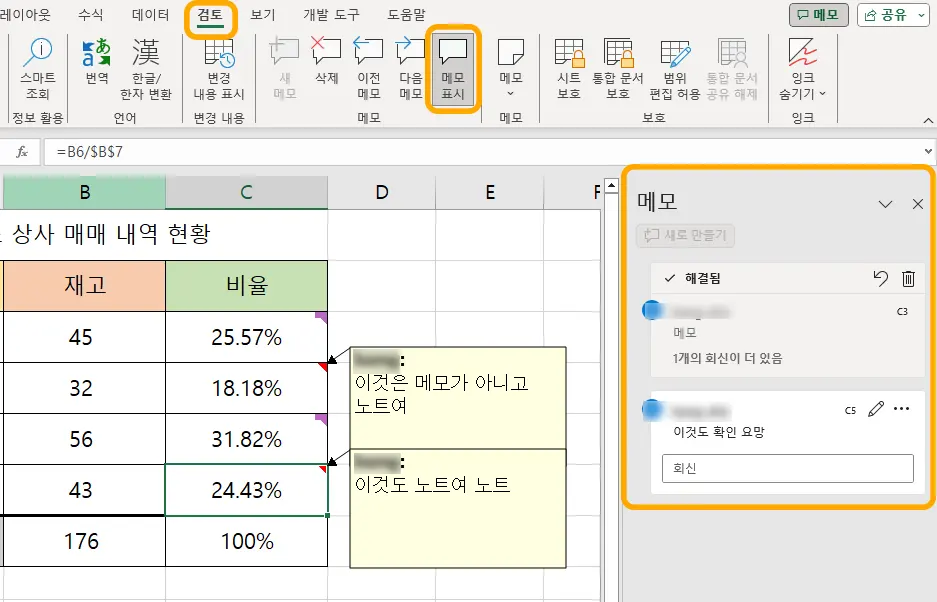Viewport: 937px width, 602px height.
Task: Click the 회신 reply input field
Action: [787, 467]
